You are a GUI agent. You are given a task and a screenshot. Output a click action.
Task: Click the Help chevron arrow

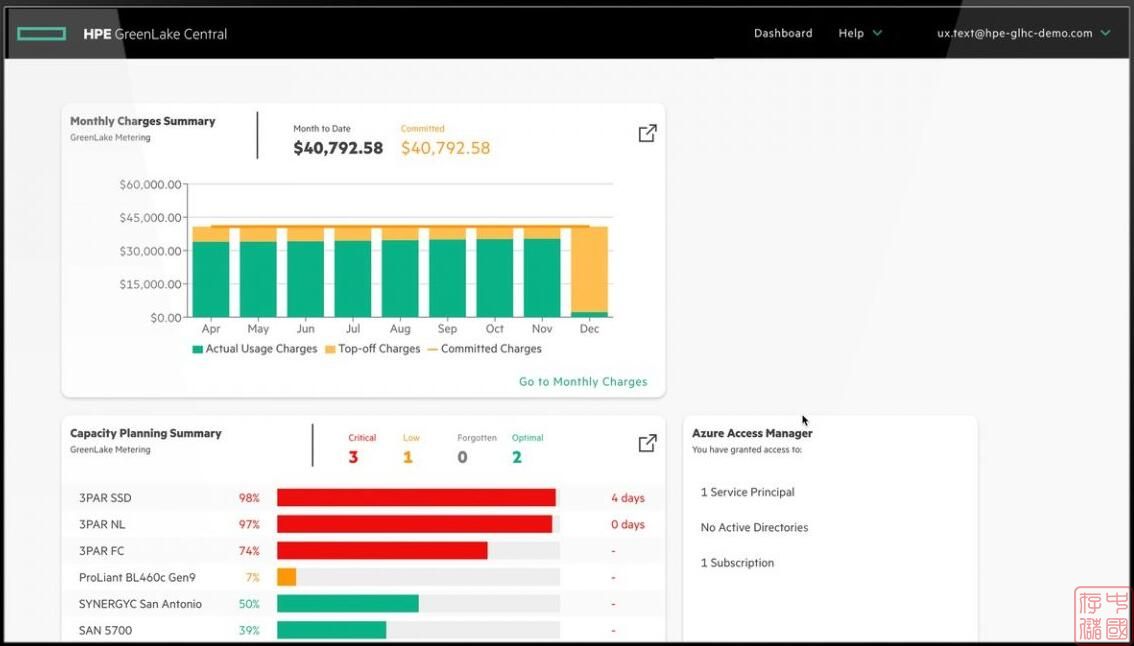[877, 33]
